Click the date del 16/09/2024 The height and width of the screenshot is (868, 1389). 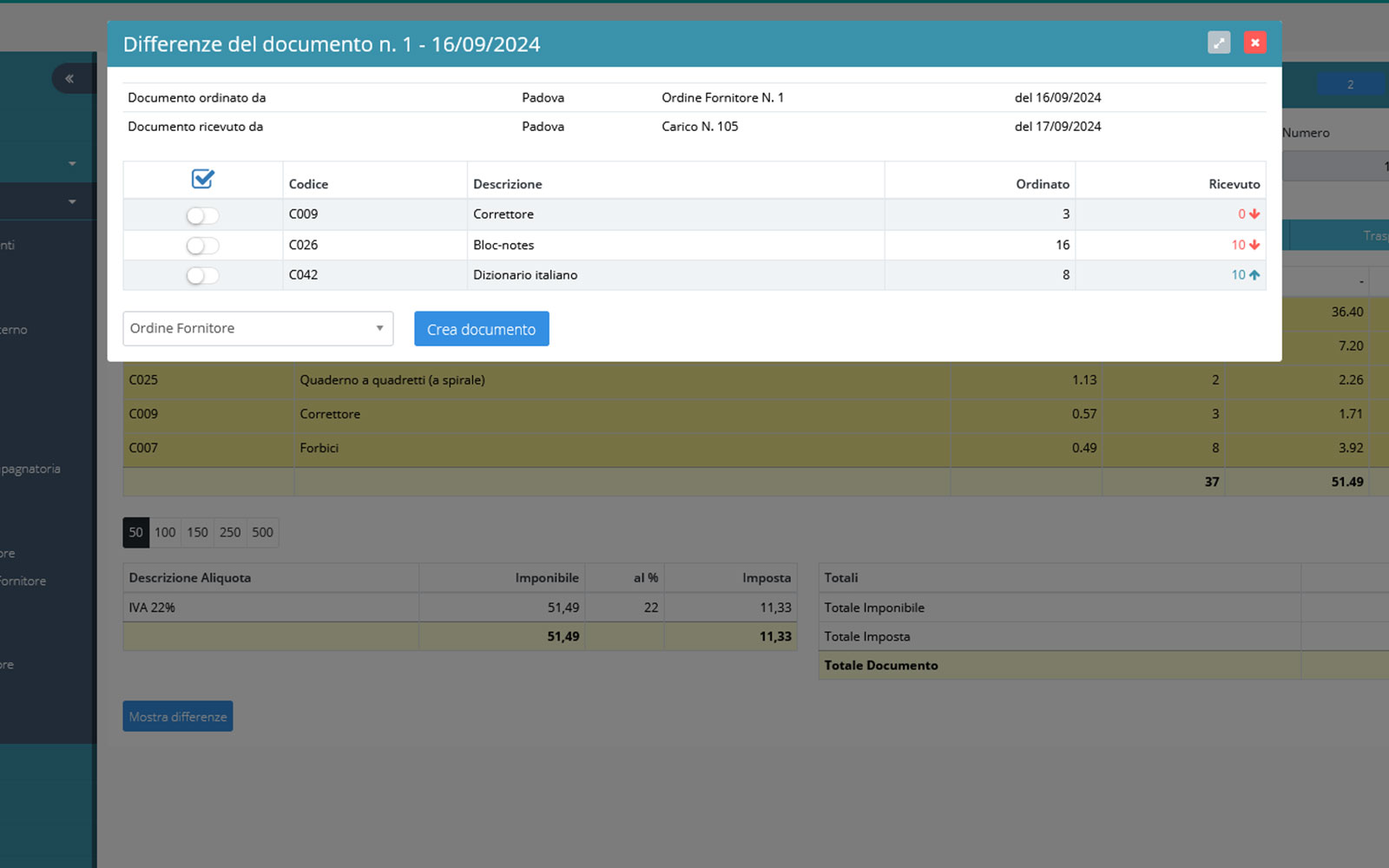(1057, 97)
